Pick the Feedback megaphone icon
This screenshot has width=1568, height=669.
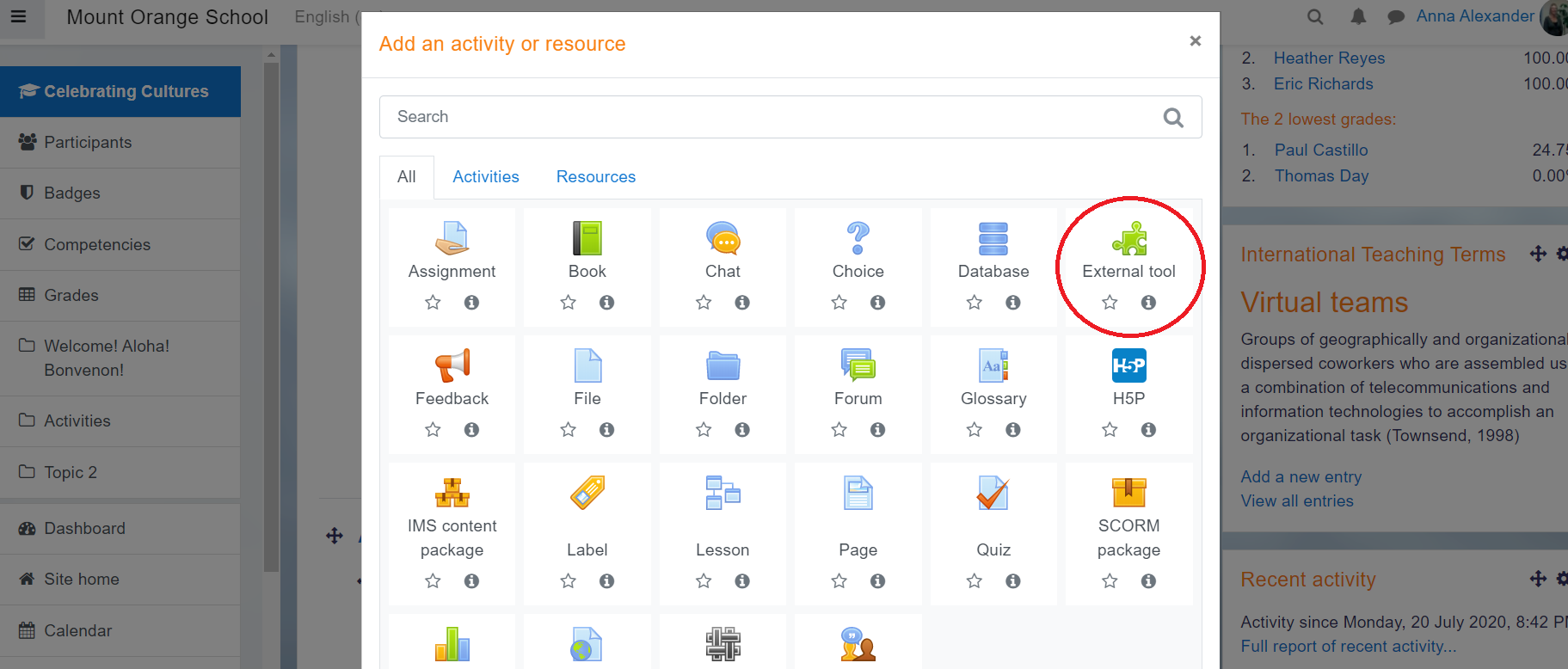pos(452,365)
